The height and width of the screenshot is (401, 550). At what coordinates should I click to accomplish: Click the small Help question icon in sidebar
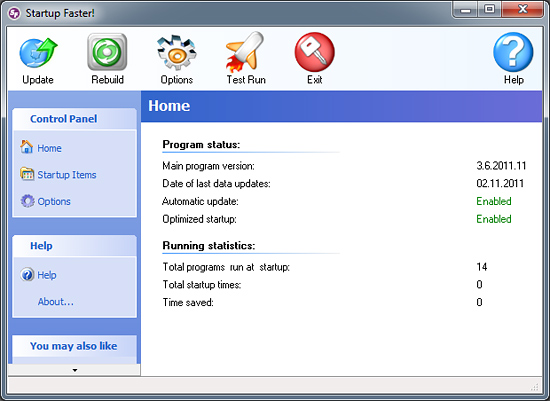click(x=27, y=275)
